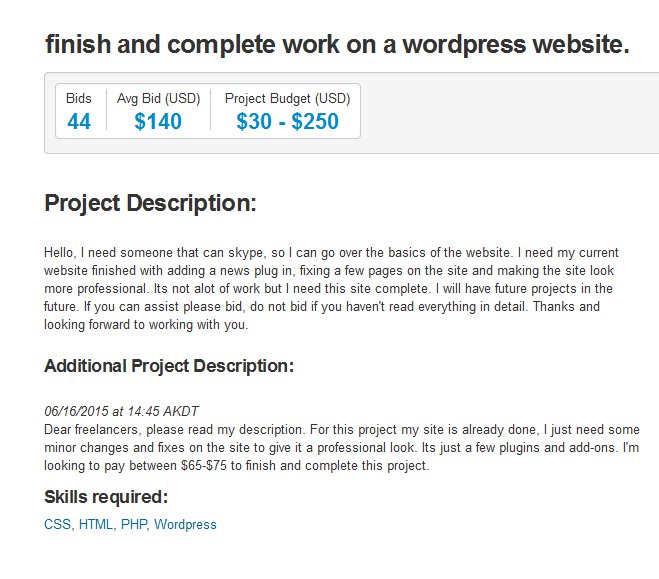The width and height of the screenshot is (659, 579).
Task: Click the Project Description heading
Action: 150,203
